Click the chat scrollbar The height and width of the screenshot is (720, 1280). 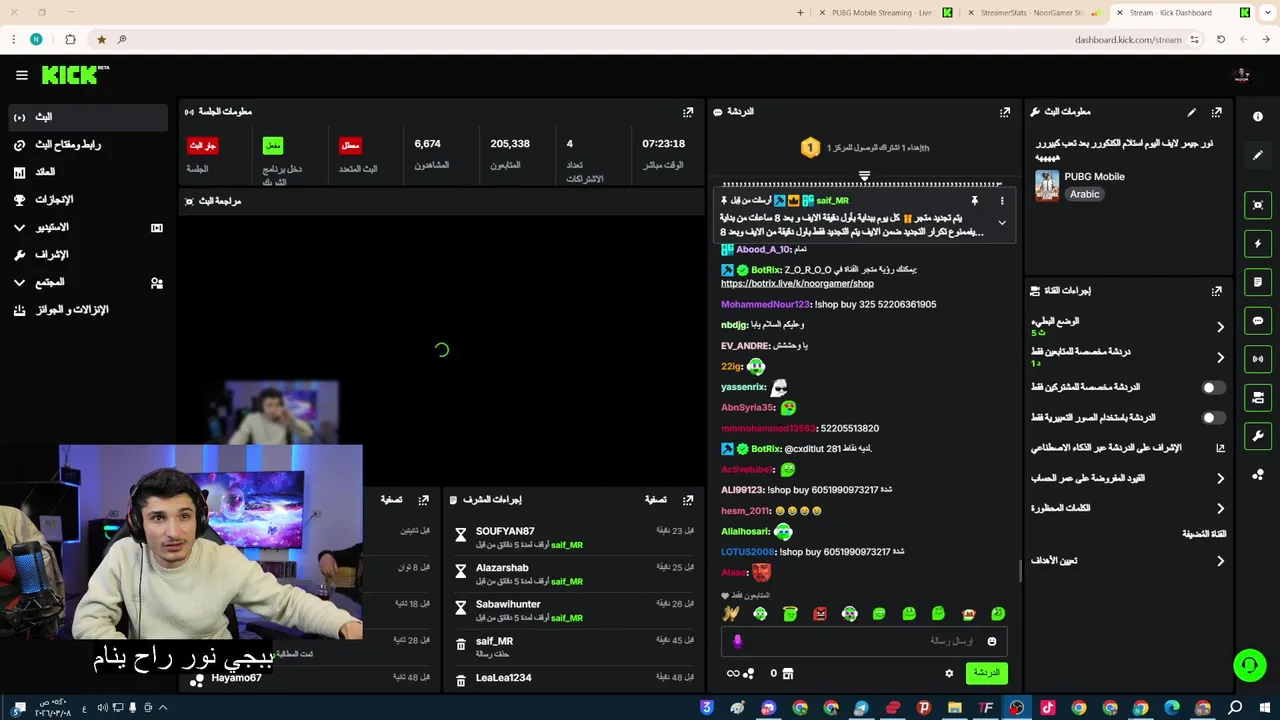coord(1019,570)
